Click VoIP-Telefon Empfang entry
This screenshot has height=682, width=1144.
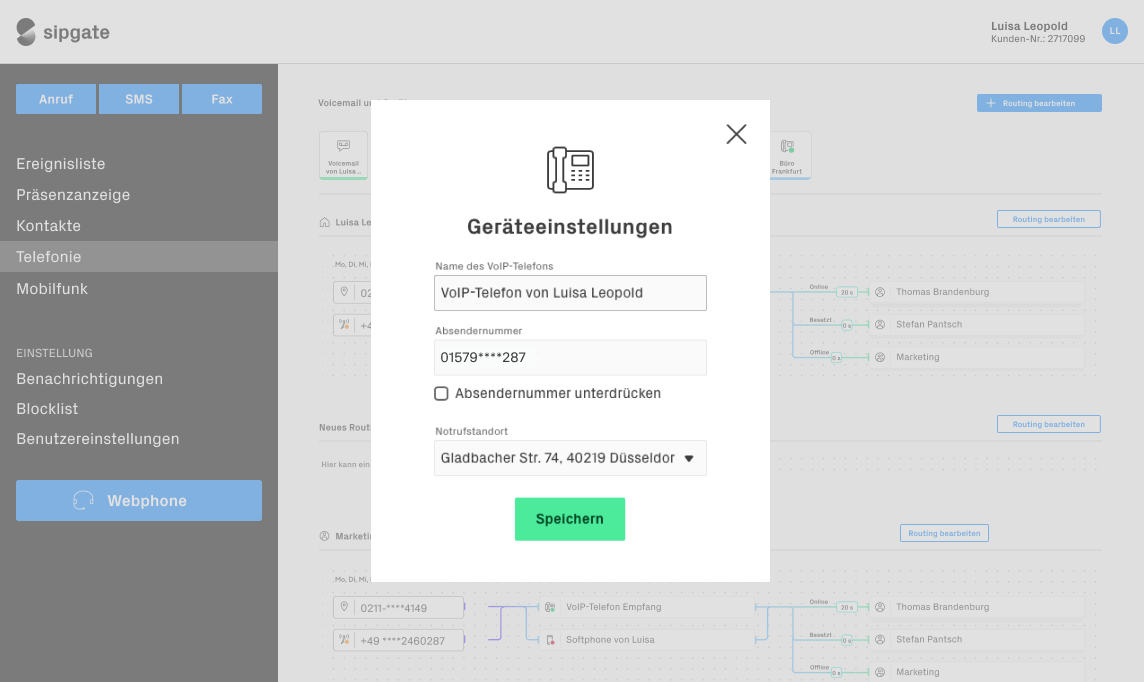(x=646, y=607)
